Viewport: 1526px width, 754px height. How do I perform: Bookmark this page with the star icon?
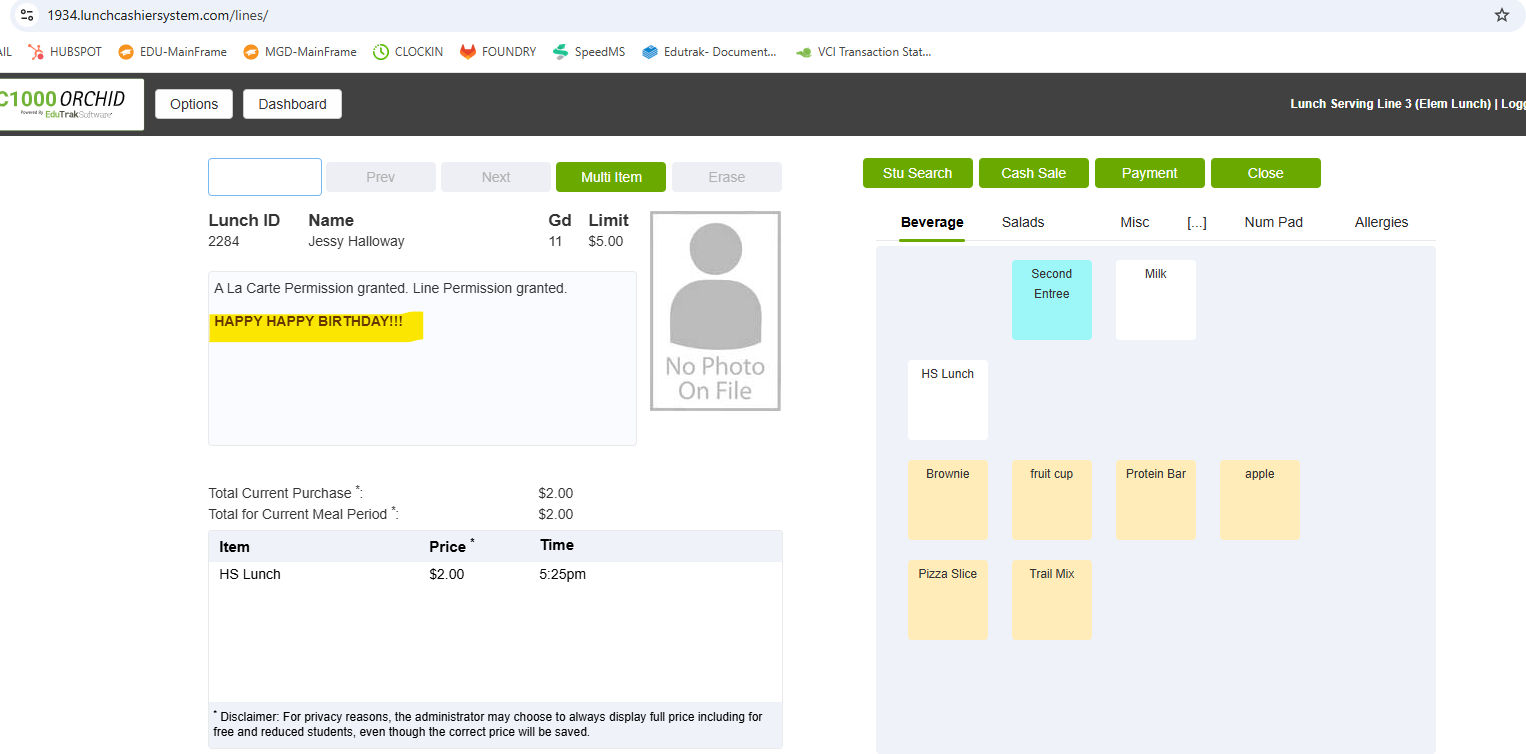[x=1501, y=15]
